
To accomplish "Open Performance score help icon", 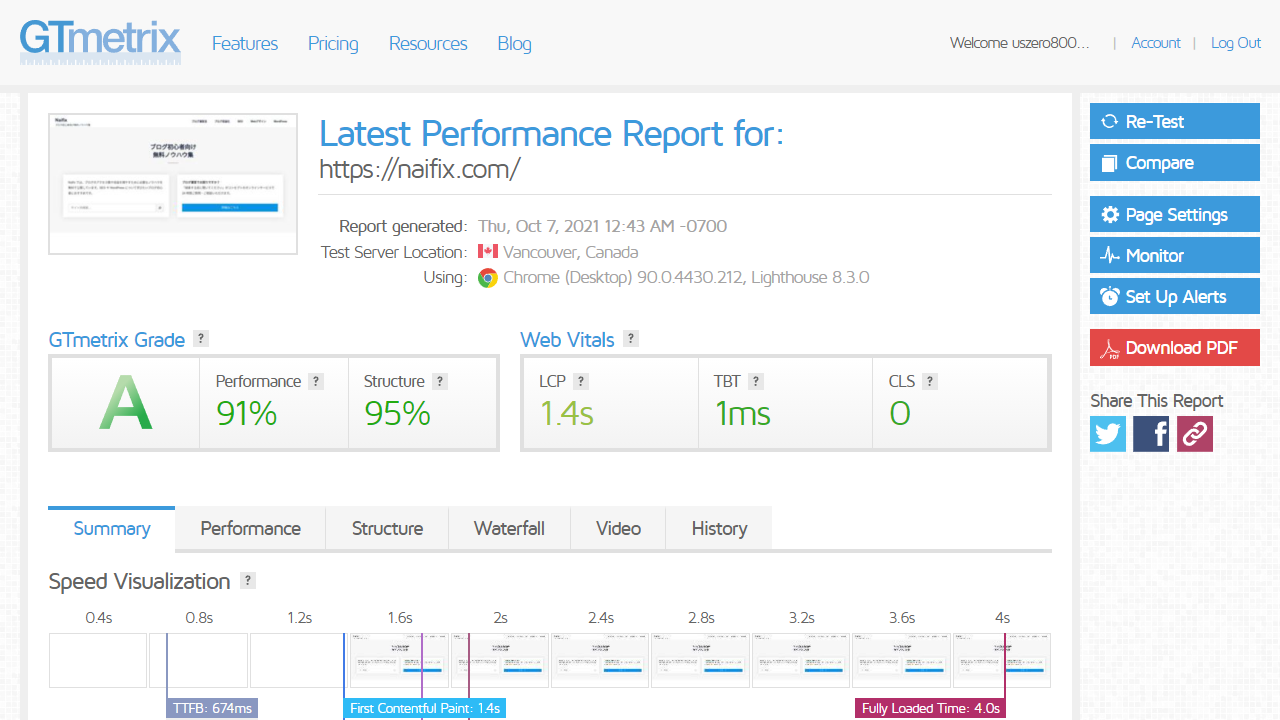I will [316, 381].
